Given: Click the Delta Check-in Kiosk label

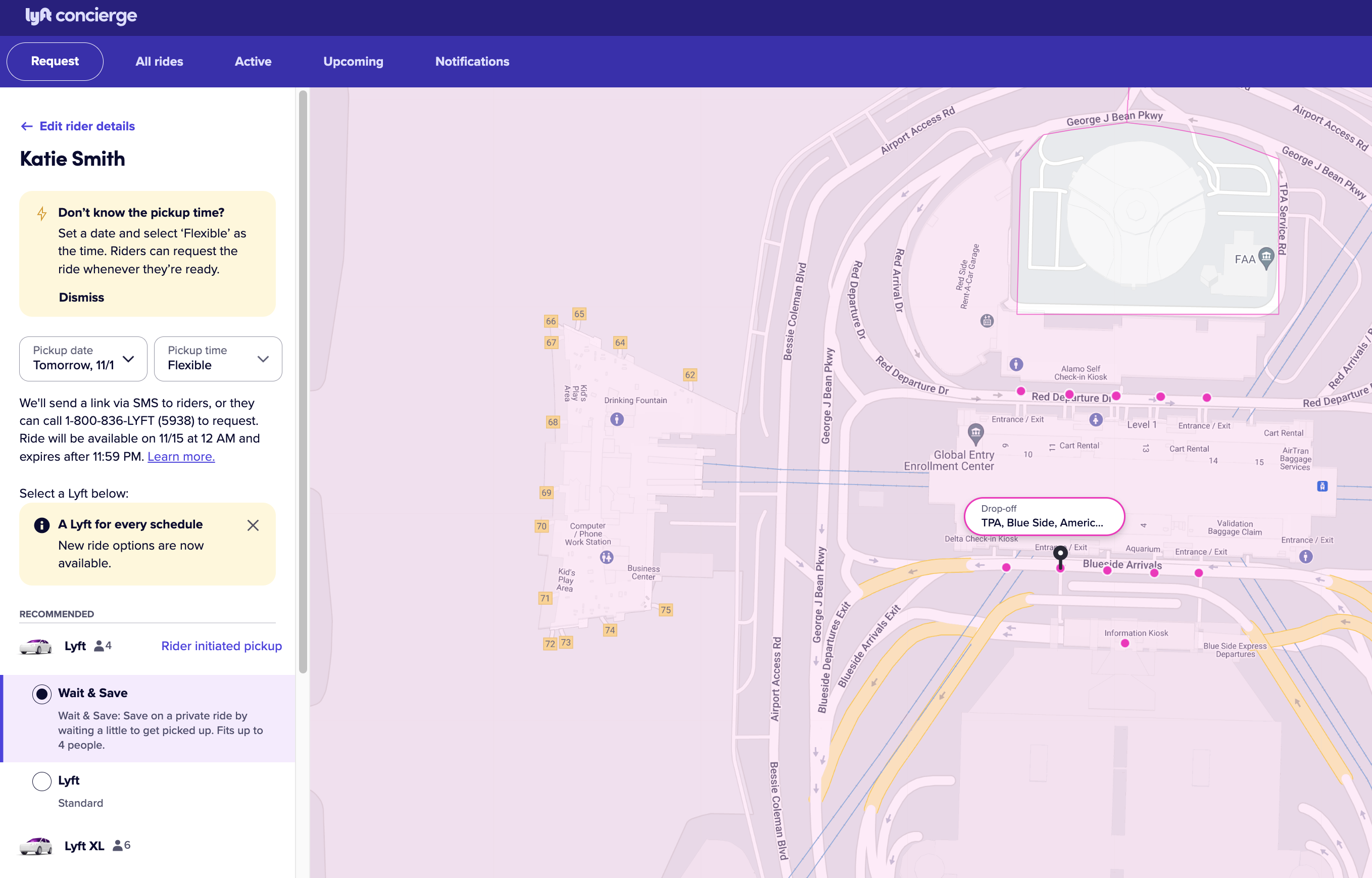Looking at the screenshot, I should [981, 539].
